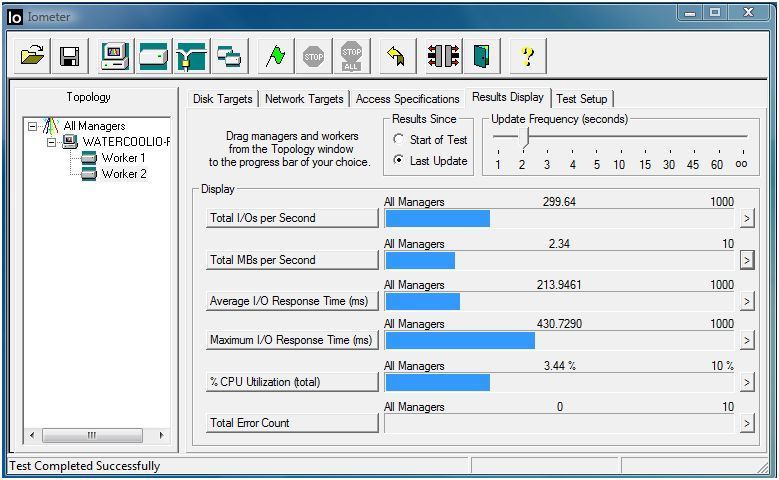
Task: Stop the current test
Action: 313,56
